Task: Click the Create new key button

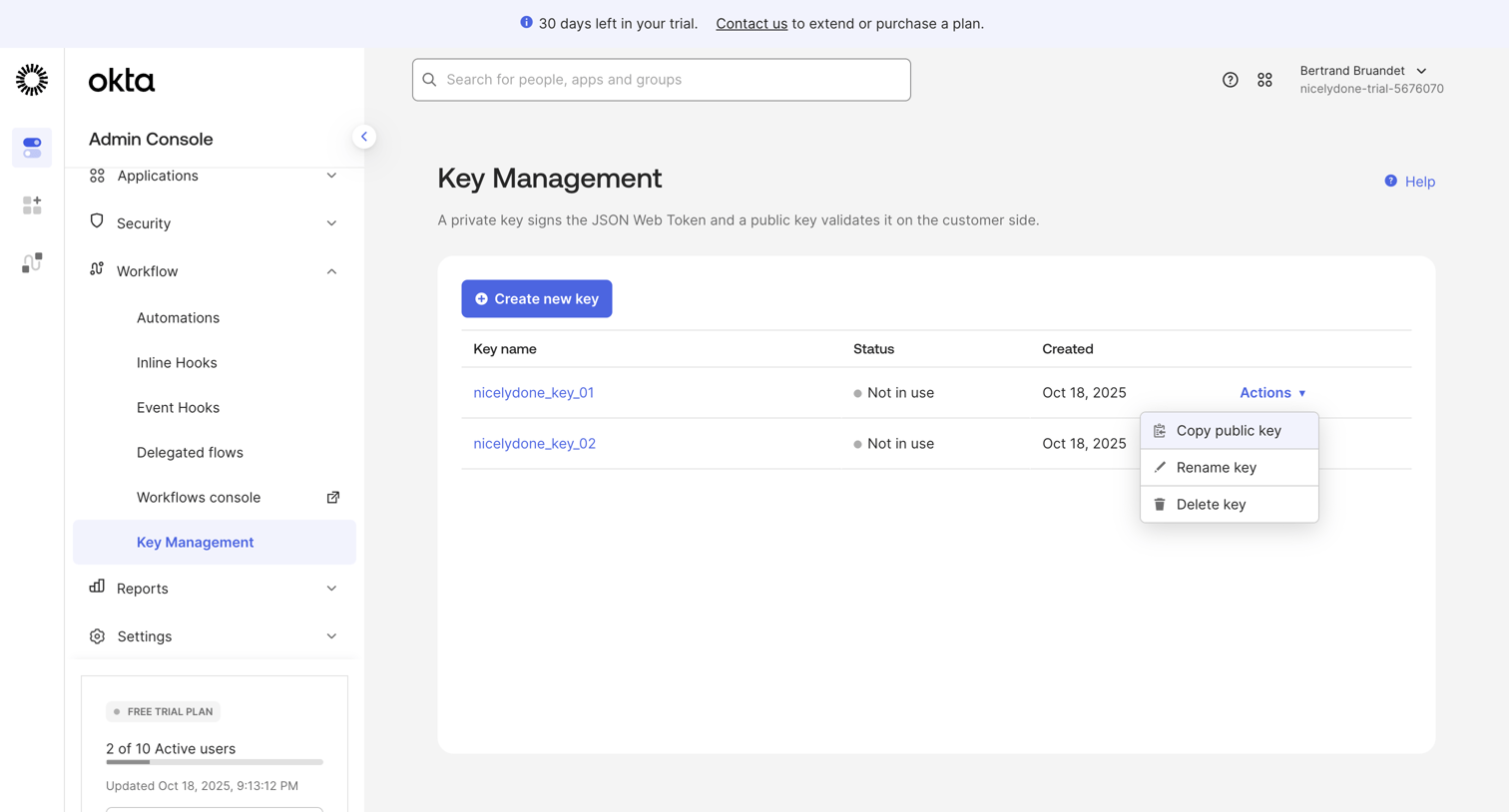Action: [x=536, y=298]
